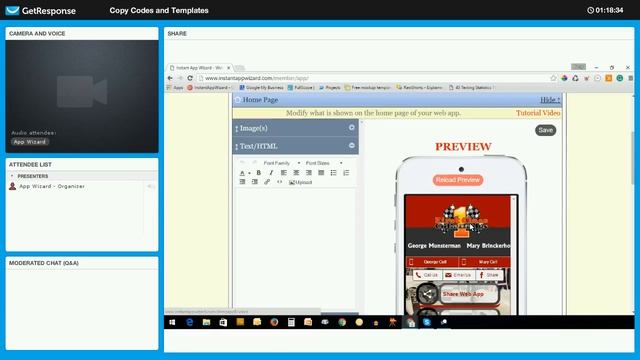Open the Free mockup templates bookmark
The height and width of the screenshot is (360, 640).
point(367,87)
